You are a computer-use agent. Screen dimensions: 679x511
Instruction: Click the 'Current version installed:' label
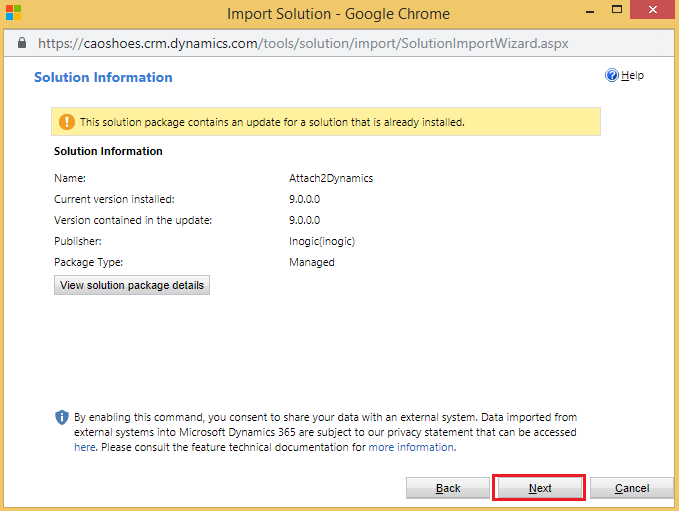pos(114,199)
